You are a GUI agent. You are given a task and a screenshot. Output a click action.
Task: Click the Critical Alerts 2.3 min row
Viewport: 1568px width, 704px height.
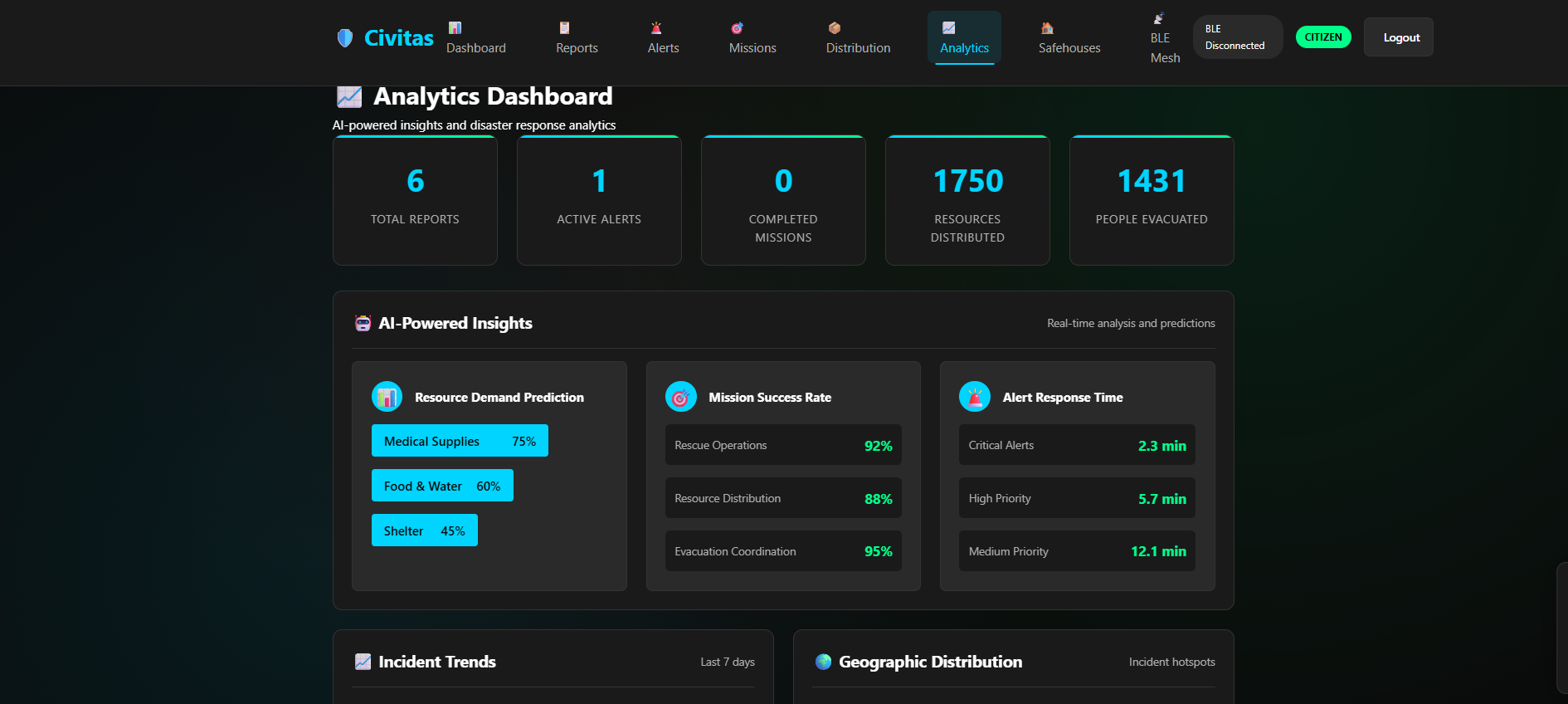pos(1077,445)
